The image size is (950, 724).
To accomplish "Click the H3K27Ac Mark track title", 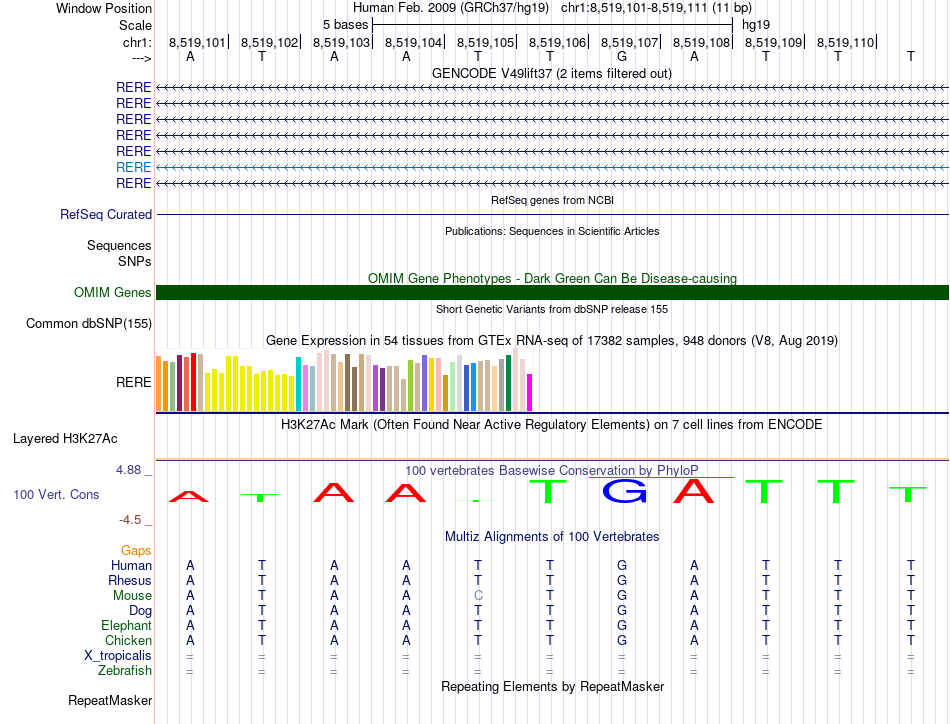I will coord(552,425).
